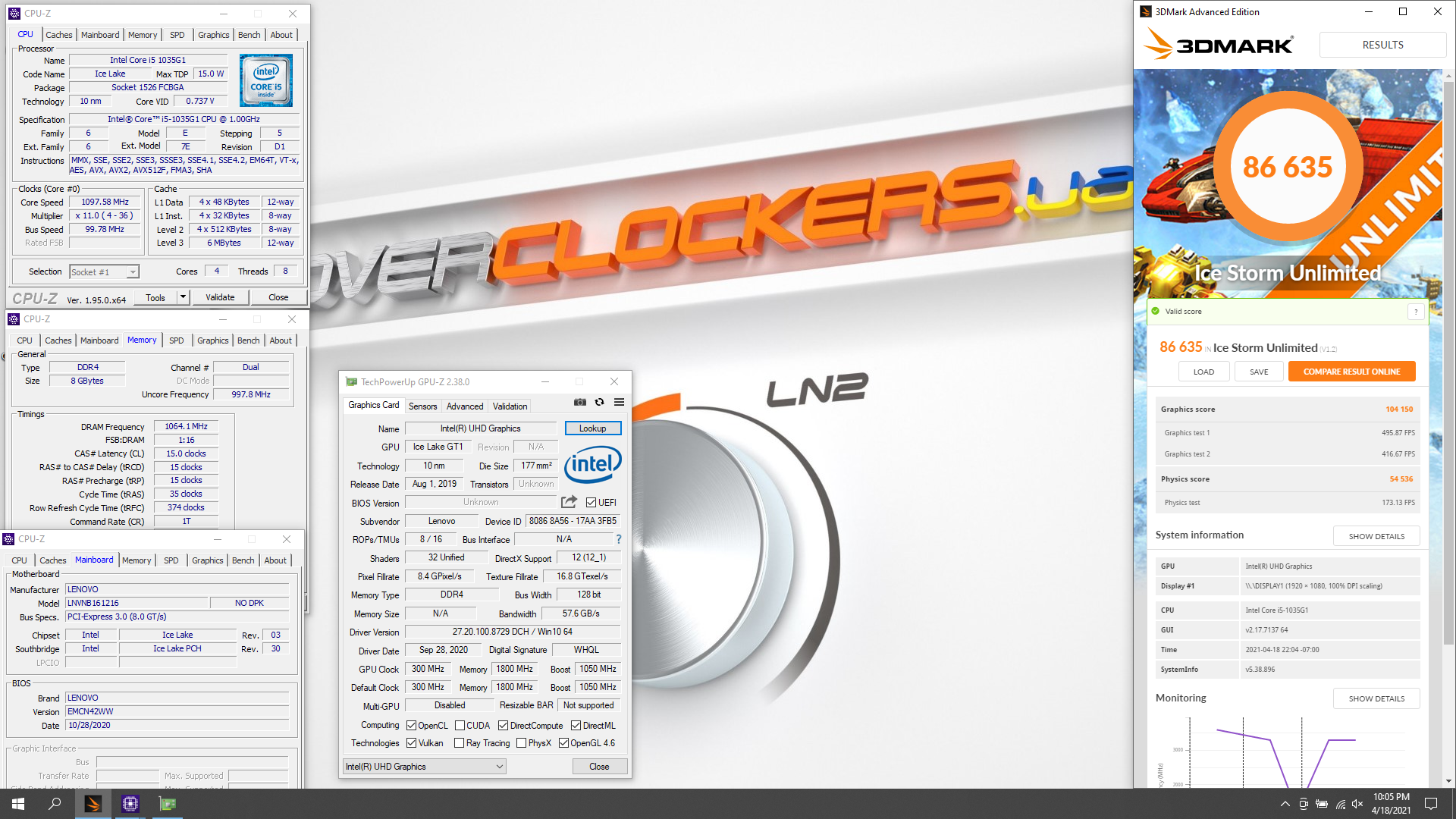Viewport: 1456px width, 819px height.
Task: Click the Monitoring frequency graph
Action: (1287, 752)
